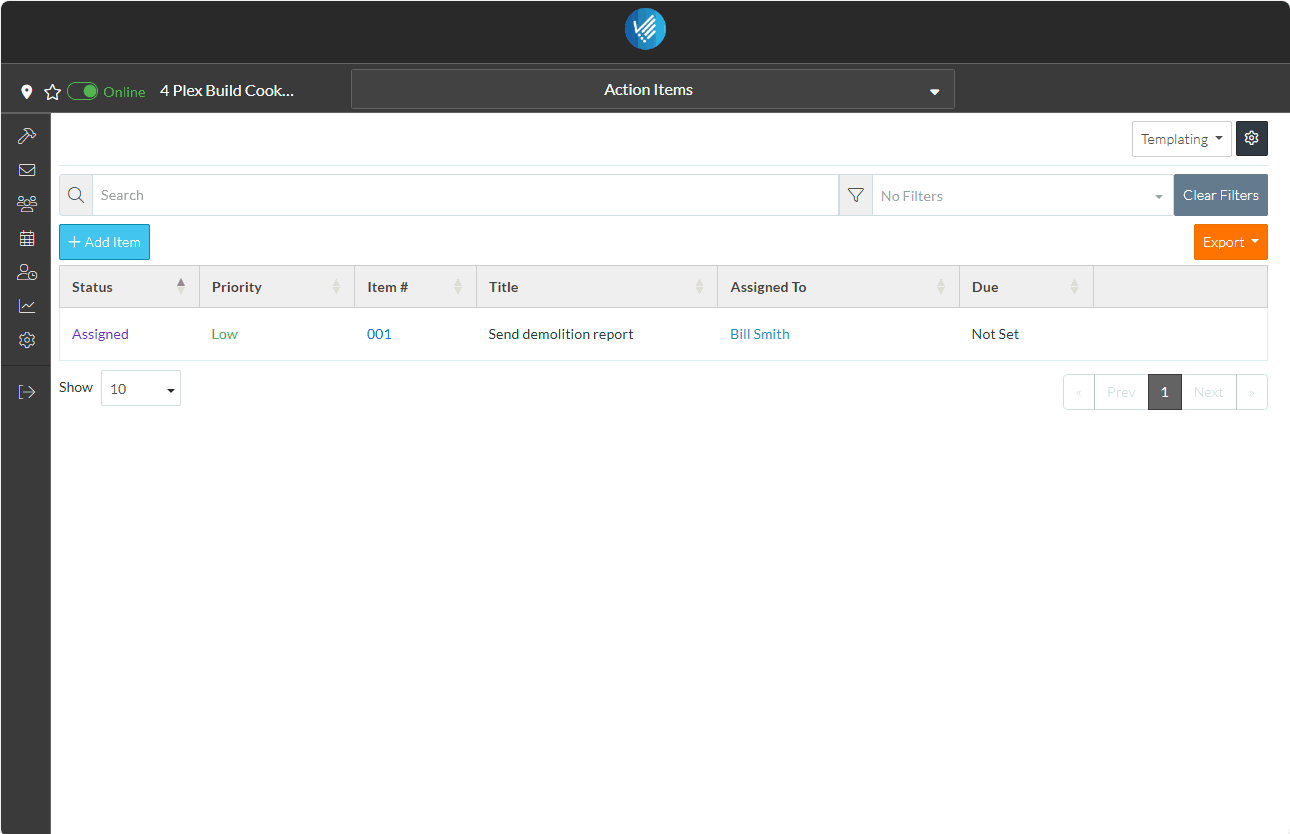Click into the Search field
Image resolution: width=1290 pixels, height=834 pixels.
[465, 195]
